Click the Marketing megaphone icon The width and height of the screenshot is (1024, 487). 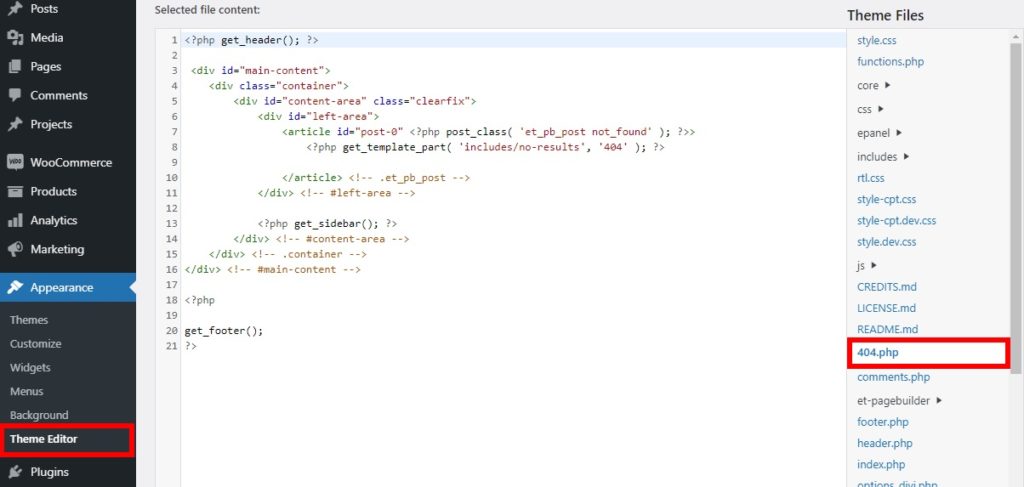[15, 249]
